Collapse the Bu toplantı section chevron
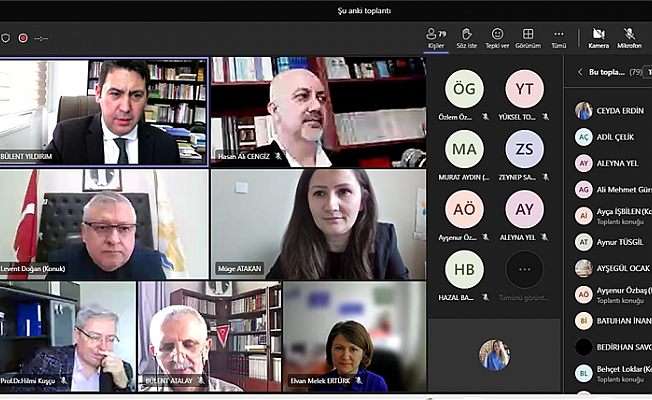The height and width of the screenshot is (400, 652). 580,72
